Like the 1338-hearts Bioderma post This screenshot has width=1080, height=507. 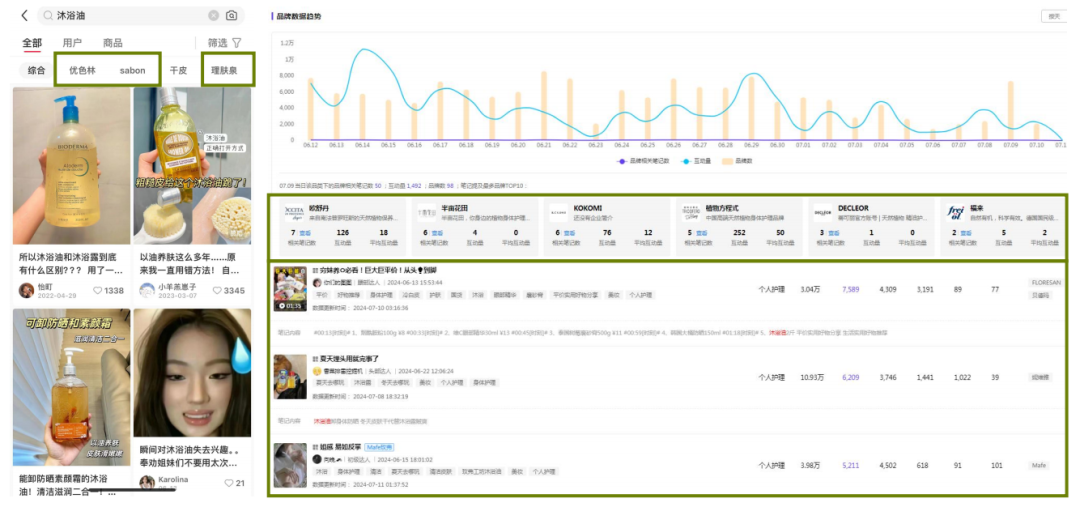pyautogui.click(x=98, y=291)
